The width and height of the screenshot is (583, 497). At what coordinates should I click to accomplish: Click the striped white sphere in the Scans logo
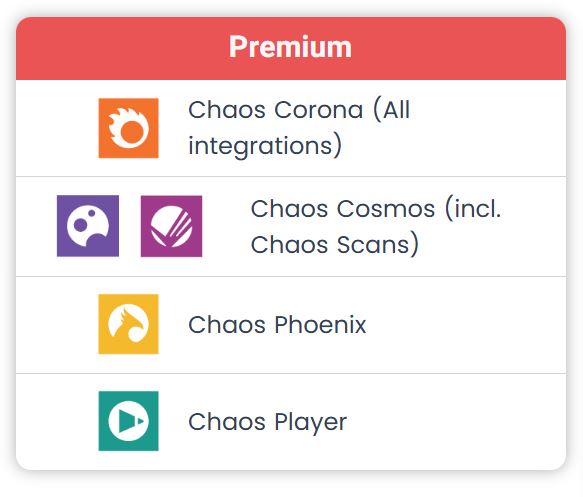coord(171,226)
